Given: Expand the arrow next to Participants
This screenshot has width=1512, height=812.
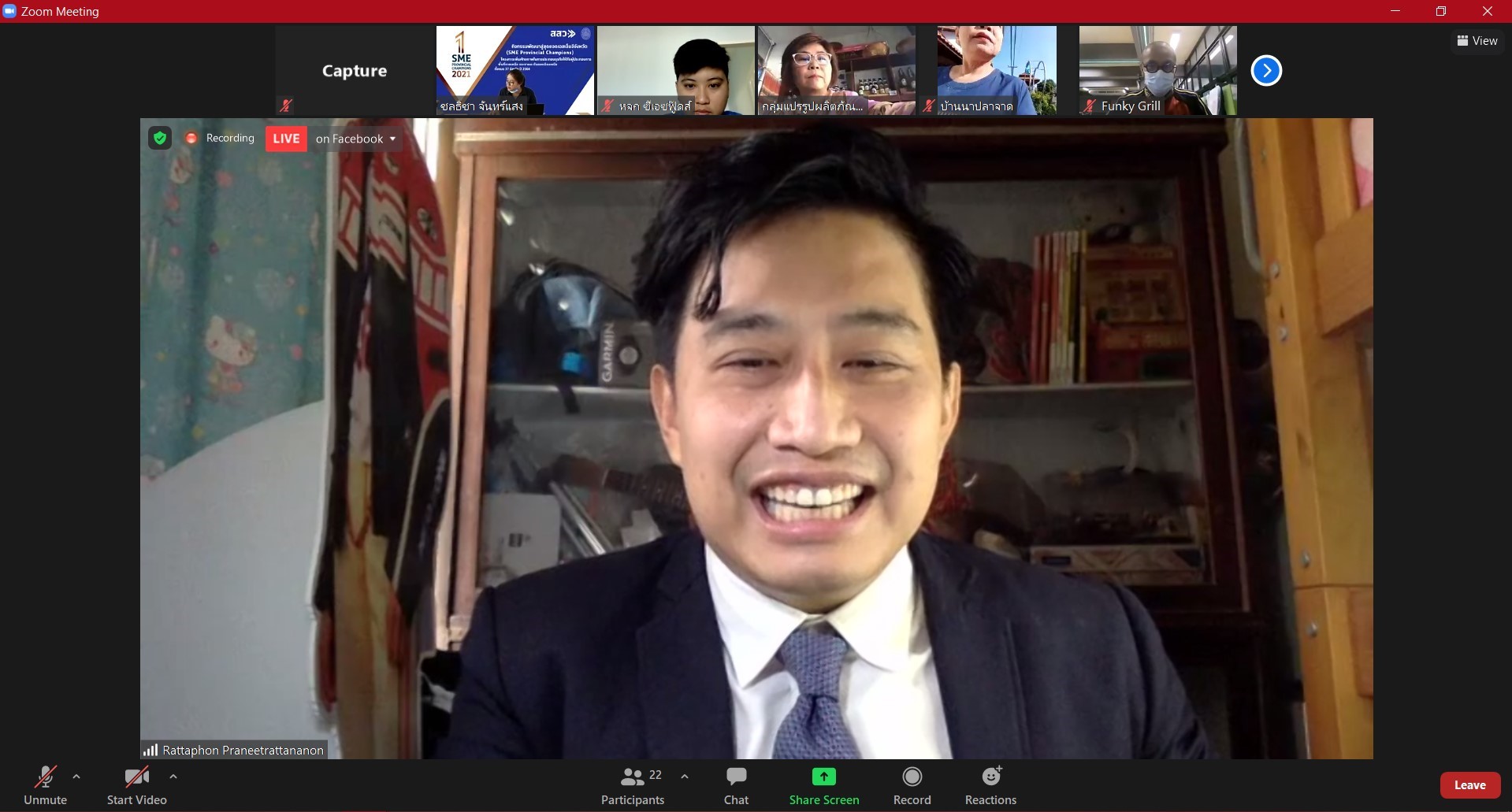Looking at the screenshot, I should [x=685, y=777].
